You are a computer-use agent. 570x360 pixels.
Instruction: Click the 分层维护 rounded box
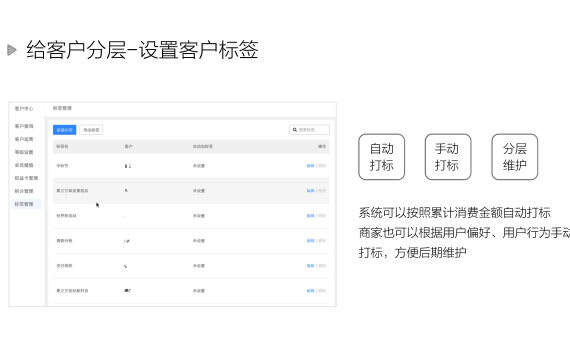(x=514, y=157)
